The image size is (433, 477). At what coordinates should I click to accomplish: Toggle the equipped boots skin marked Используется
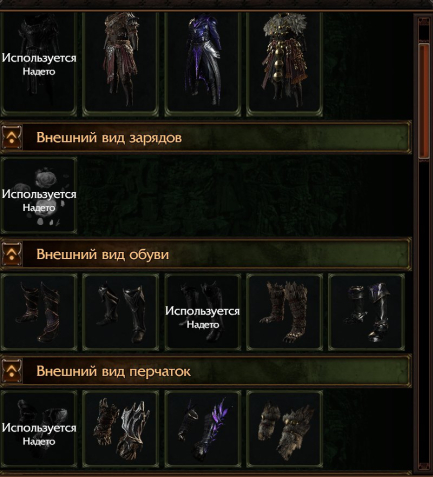tap(203, 312)
